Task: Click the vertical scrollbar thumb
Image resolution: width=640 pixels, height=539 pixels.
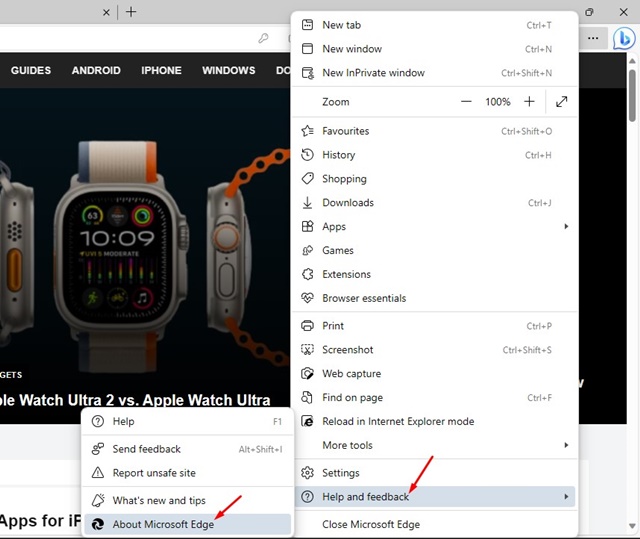Action: 632,95
